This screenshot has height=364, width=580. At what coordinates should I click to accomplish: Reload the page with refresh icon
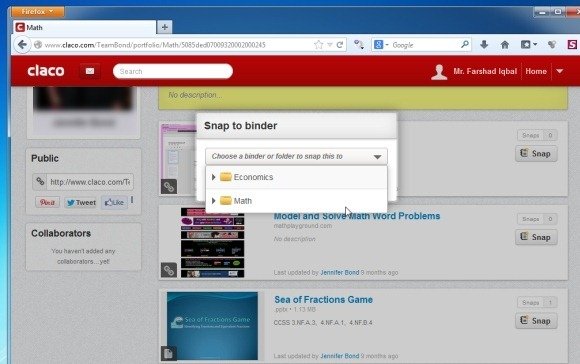point(340,45)
